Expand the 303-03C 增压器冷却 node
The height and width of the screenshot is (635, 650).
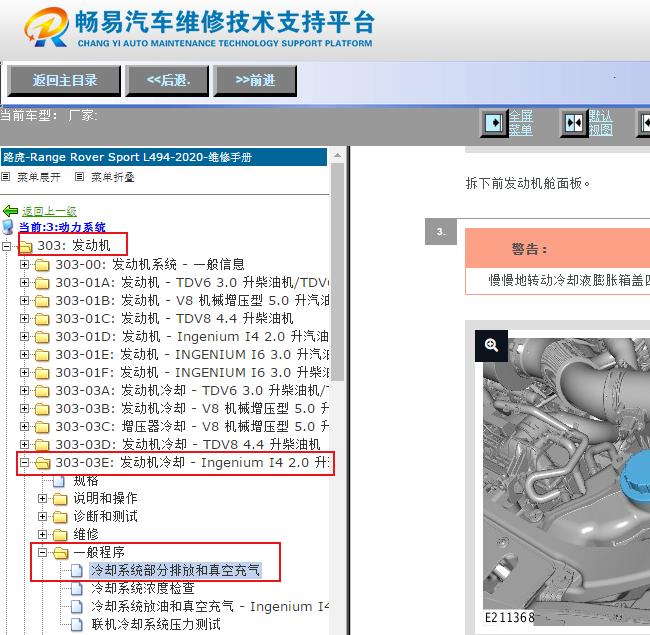tap(24, 427)
